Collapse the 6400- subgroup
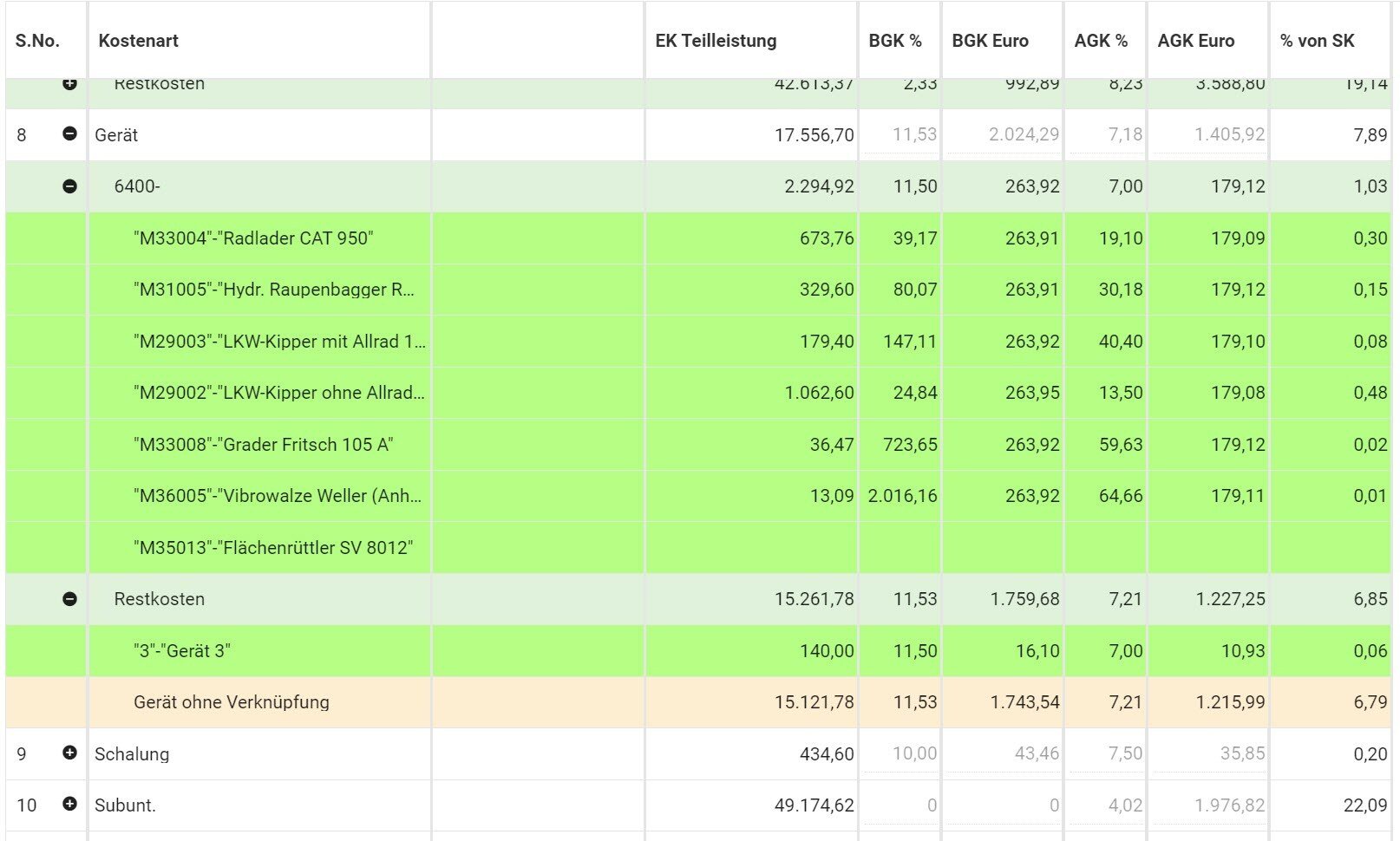 point(69,186)
